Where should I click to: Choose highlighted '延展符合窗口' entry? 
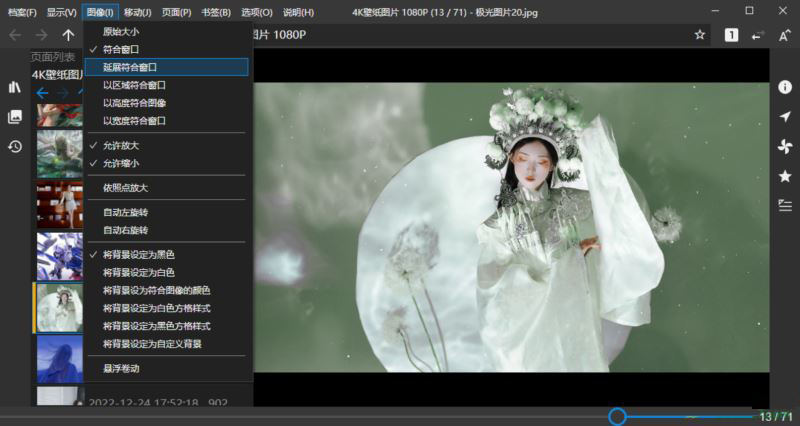(x=166, y=67)
